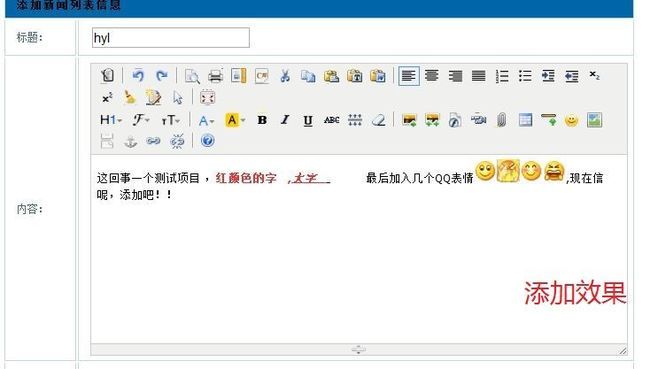Screen dimensions: 650x369
Task: Click the clear HTML broom icon
Action: [x=130, y=98]
